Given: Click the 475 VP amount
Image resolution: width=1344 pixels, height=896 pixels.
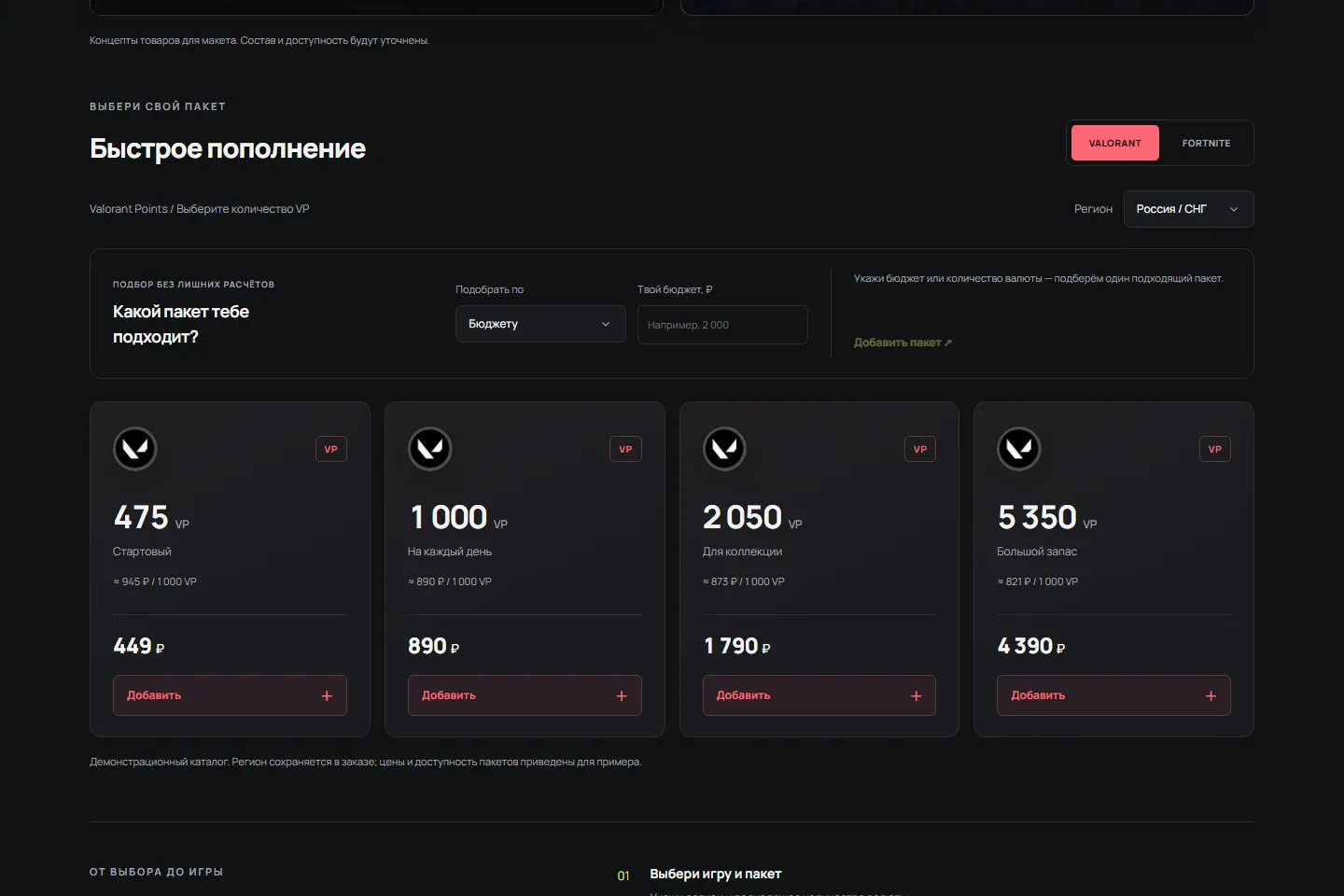Looking at the screenshot, I should pos(151,517).
